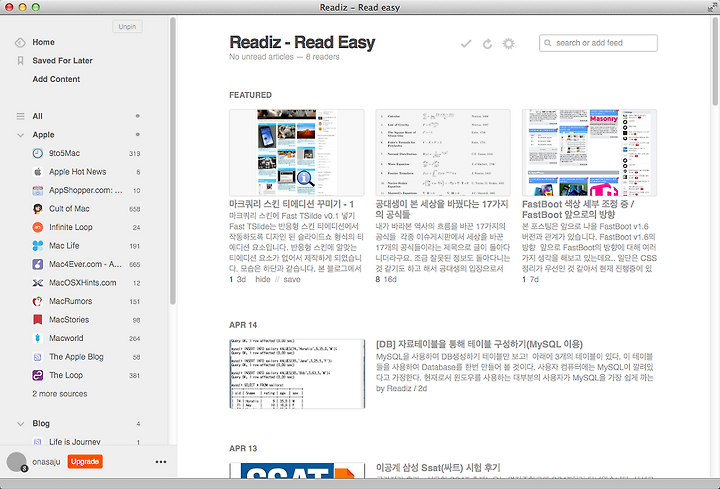Open The Apple Blog feed icon
The image size is (720, 489).
(x=38, y=357)
